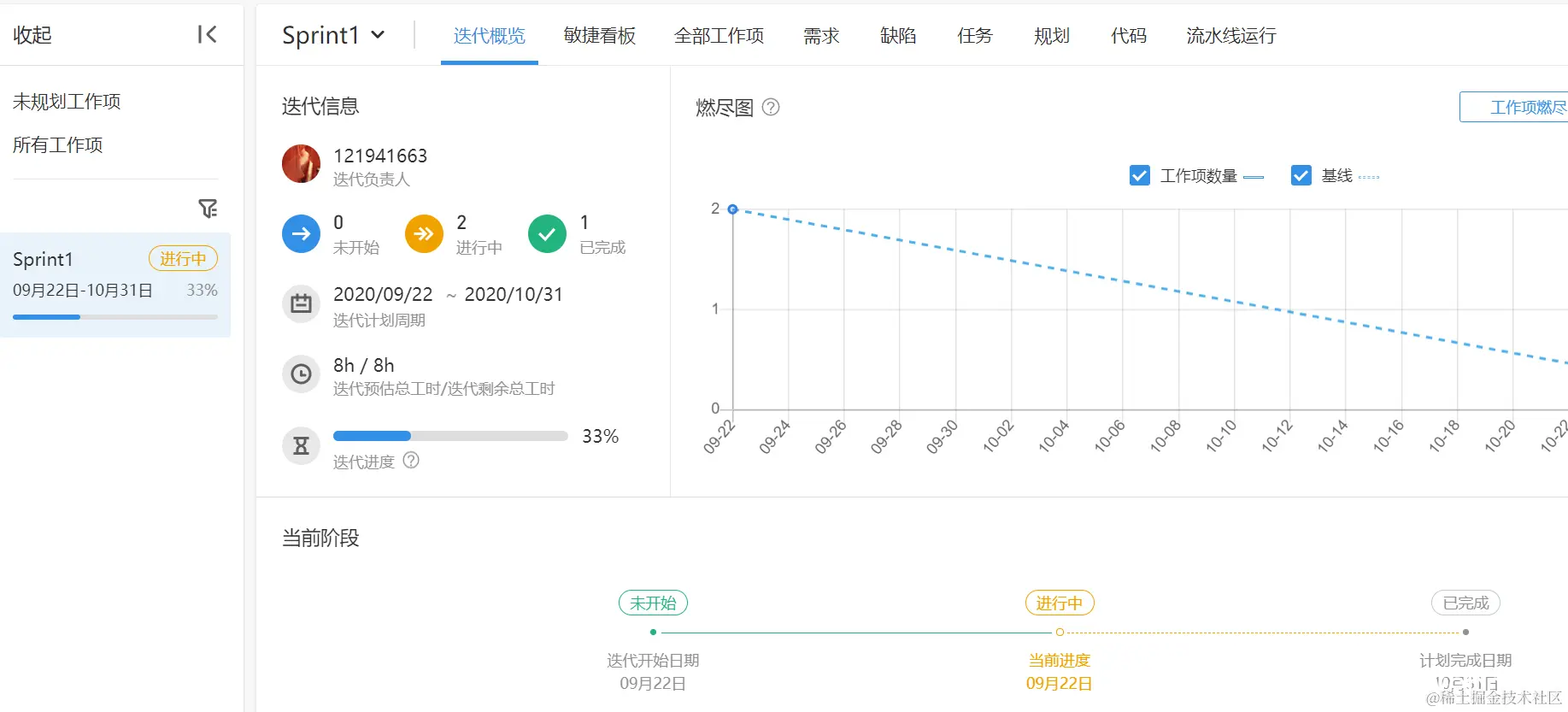Click the 进行中 stage tag on timeline
The height and width of the screenshot is (712, 1568).
click(1060, 603)
